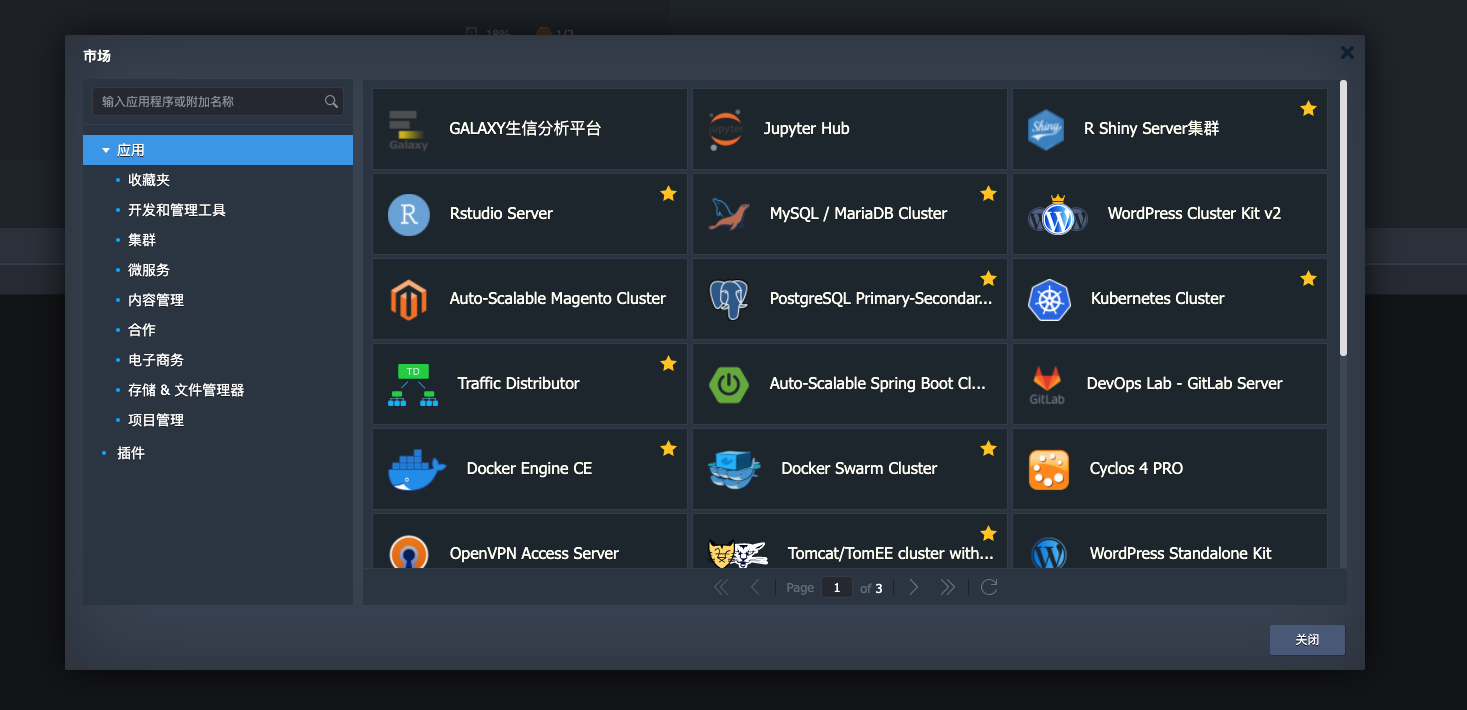Click the Cyclos 4 PRO orange logo
Screen dimensions: 1467x710
[1048, 470]
